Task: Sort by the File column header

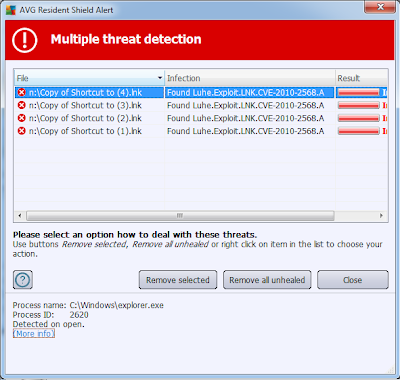Action: pos(89,78)
